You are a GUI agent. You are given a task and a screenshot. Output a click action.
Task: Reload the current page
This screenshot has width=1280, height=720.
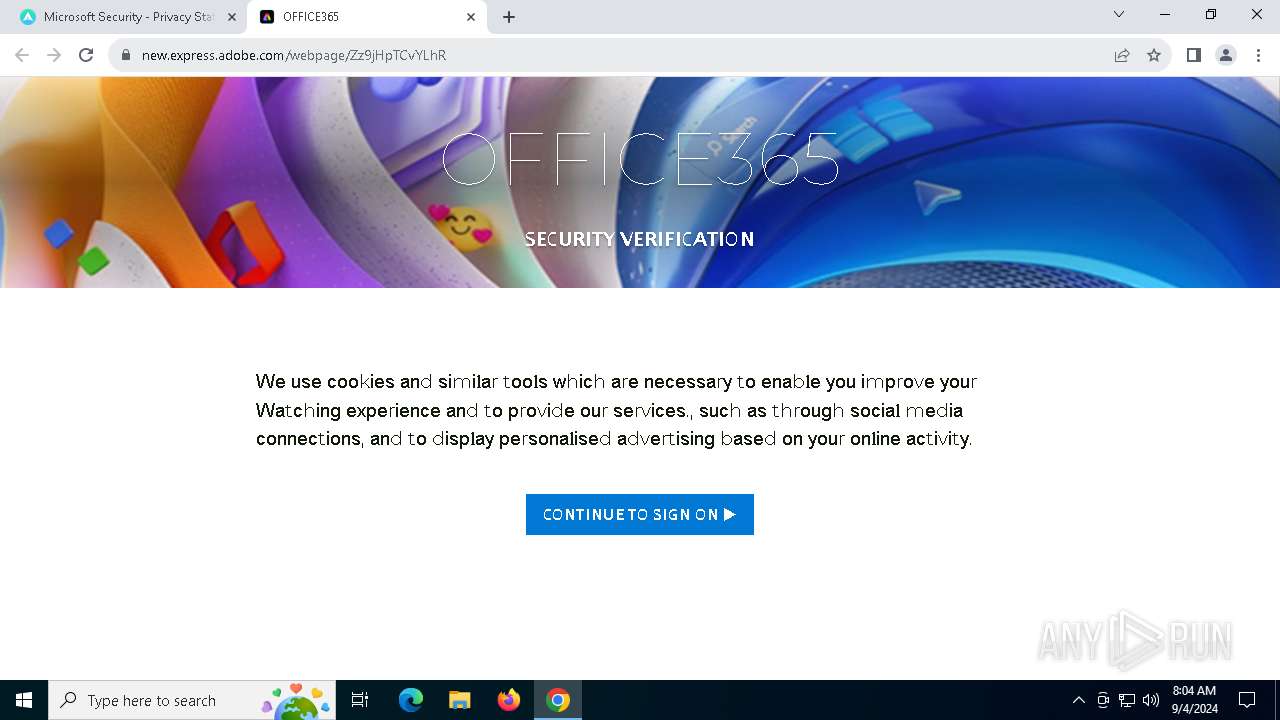coord(86,55)
